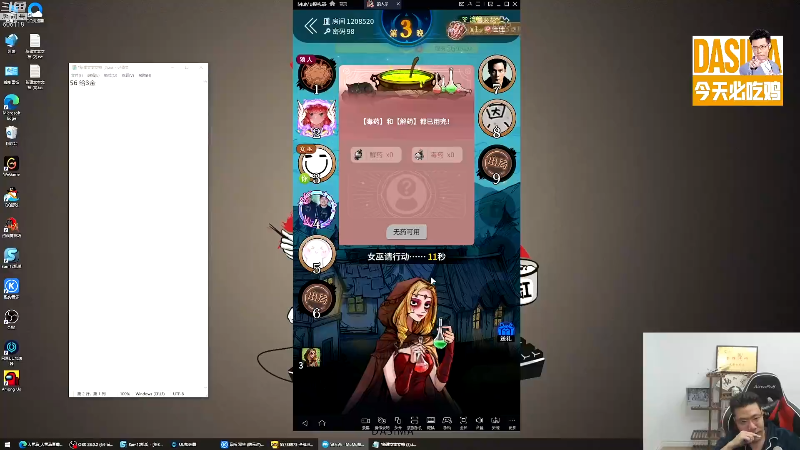Click first emulator bottom toolbar icon

365,423
